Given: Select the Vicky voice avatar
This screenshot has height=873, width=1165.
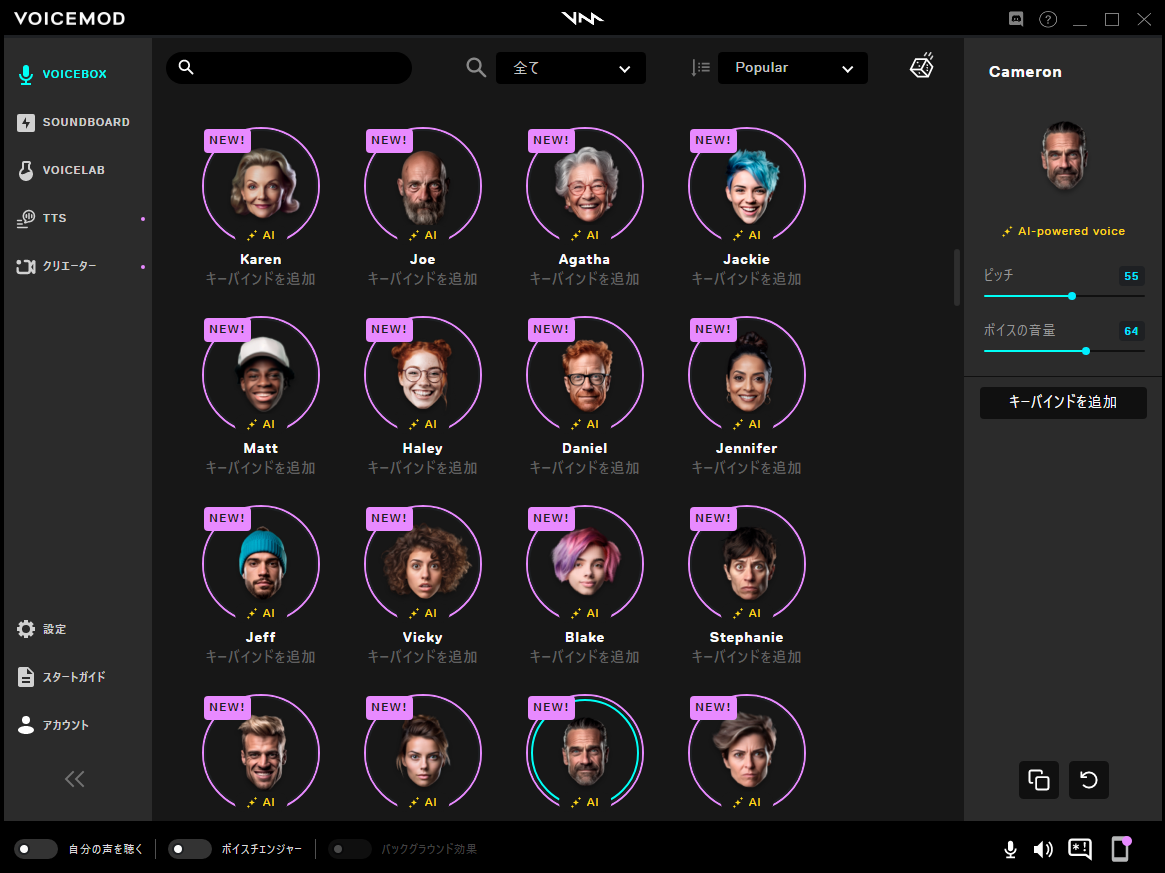Looking at the screenshot, I should [x=423, y=564].
